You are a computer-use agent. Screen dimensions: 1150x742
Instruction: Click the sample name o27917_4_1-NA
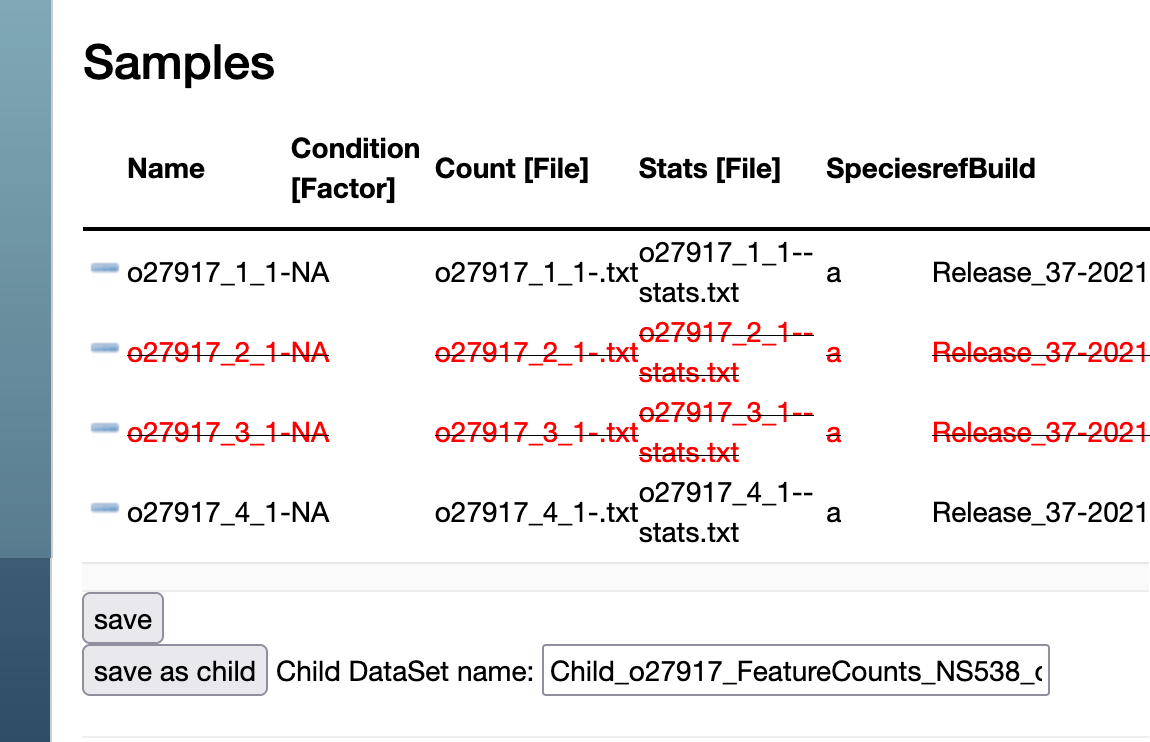[227, 513]
